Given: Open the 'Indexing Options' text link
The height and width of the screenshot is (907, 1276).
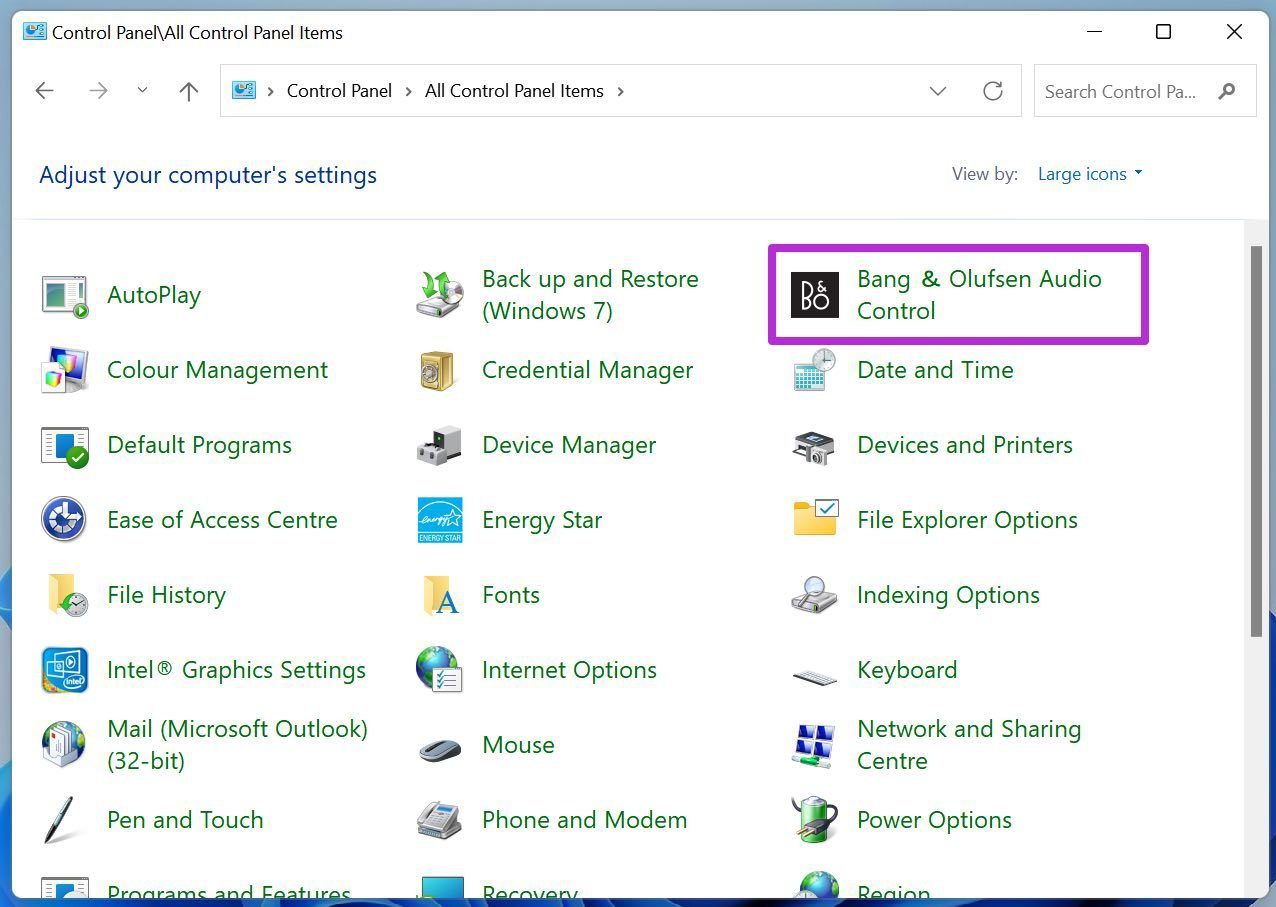Looking at the screenshot, I should [948, 595].
